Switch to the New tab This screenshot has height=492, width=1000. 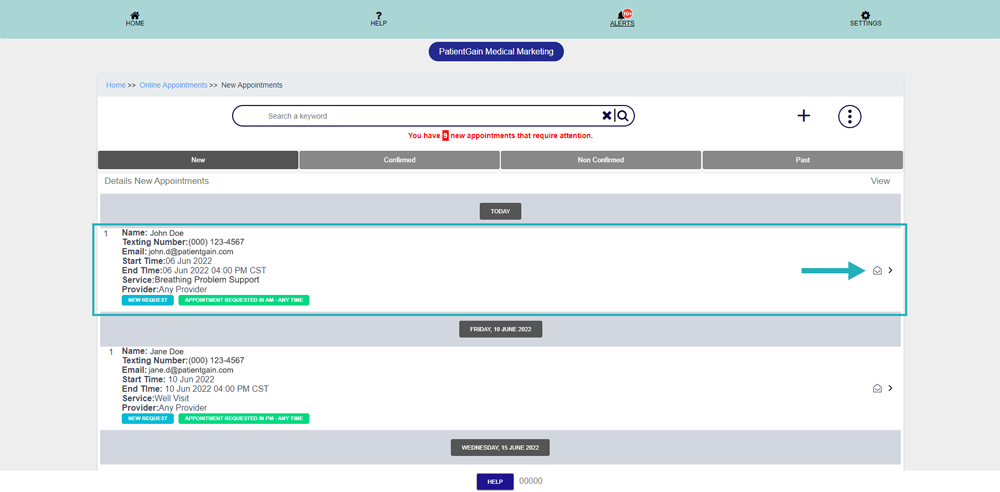coord(198,160)
